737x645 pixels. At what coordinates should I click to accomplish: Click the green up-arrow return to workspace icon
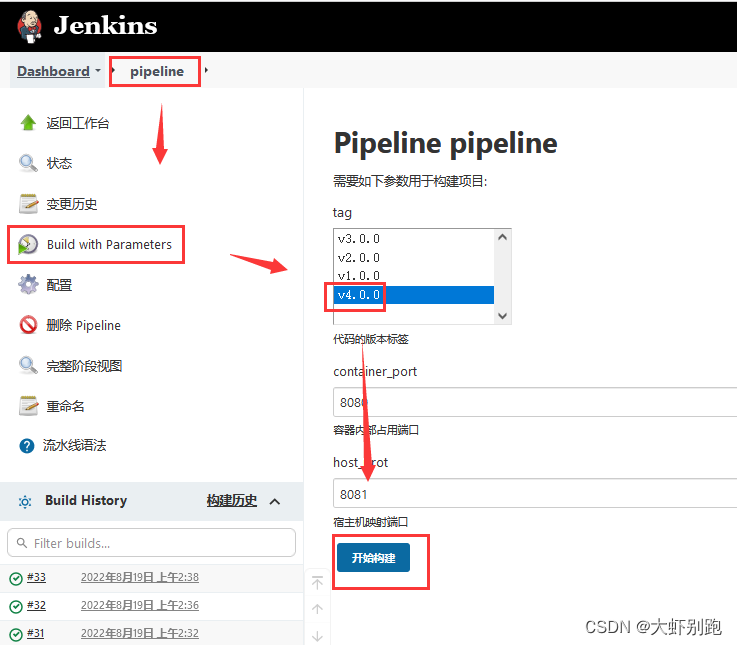click(x=28, y=123)
